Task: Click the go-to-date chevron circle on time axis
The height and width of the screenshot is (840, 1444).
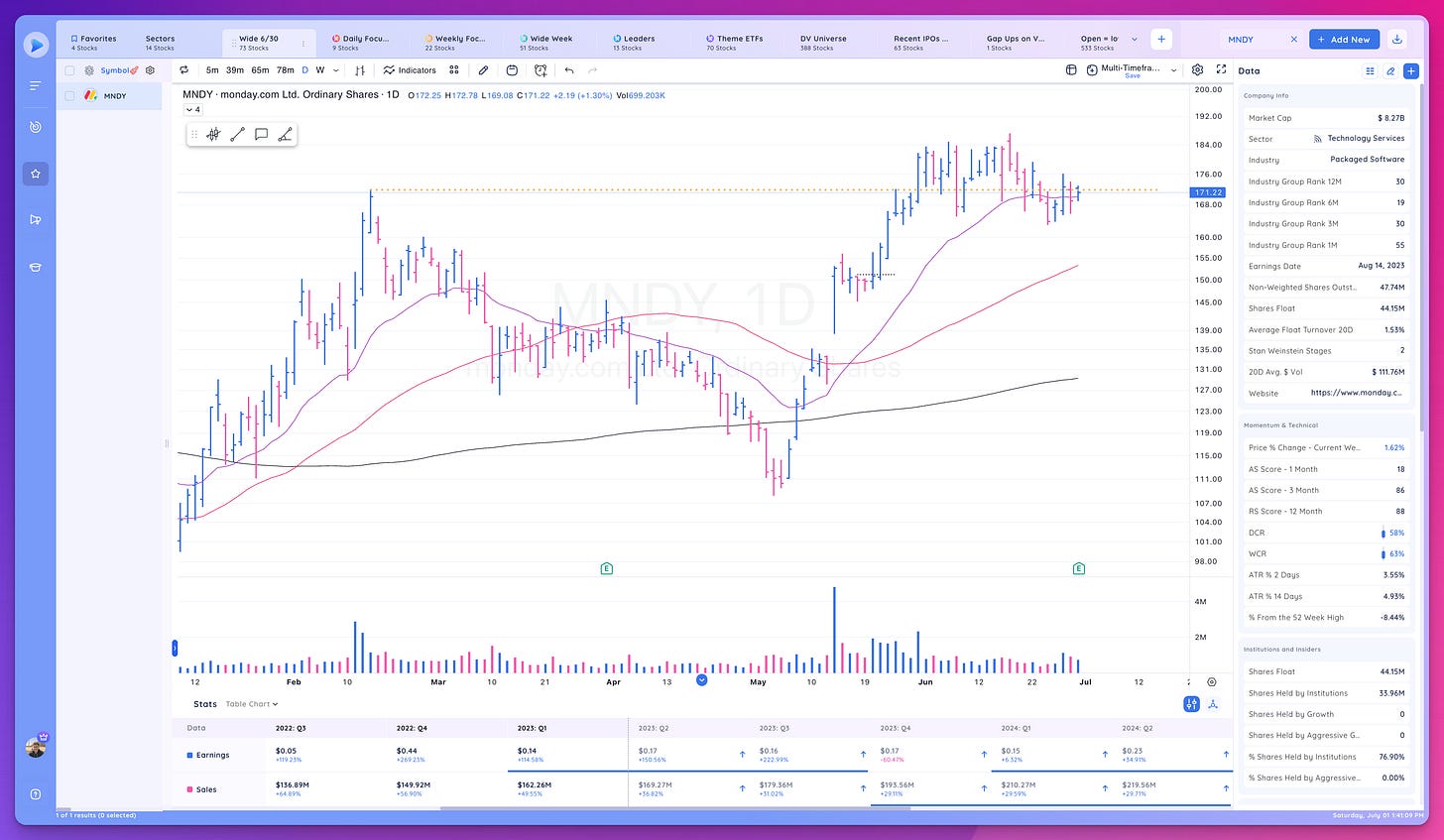Action: [x=702, y=680]
